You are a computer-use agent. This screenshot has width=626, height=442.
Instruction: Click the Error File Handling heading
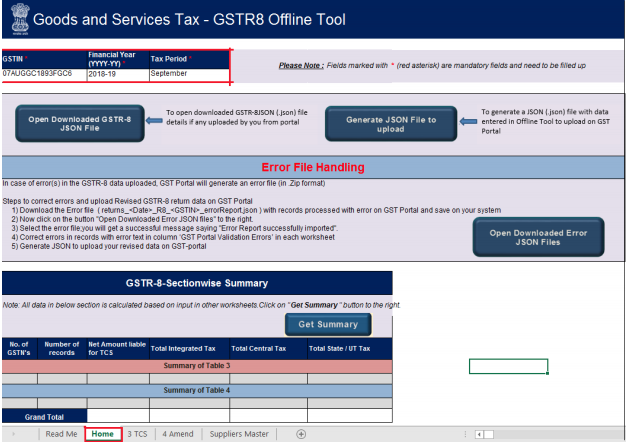click(313, 167)
